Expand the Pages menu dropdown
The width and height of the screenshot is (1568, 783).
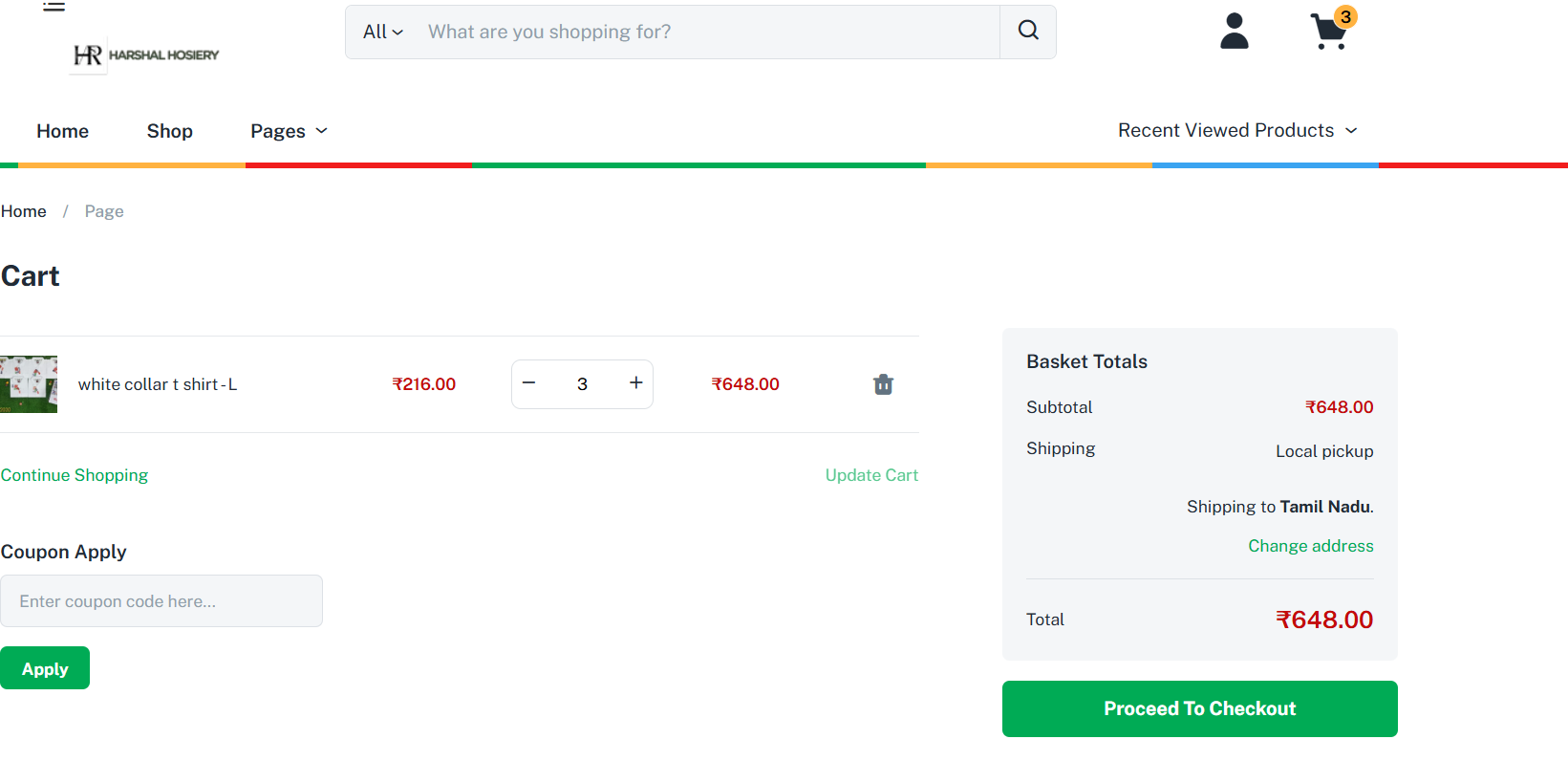pyautogui.click(x=289, y=131)
